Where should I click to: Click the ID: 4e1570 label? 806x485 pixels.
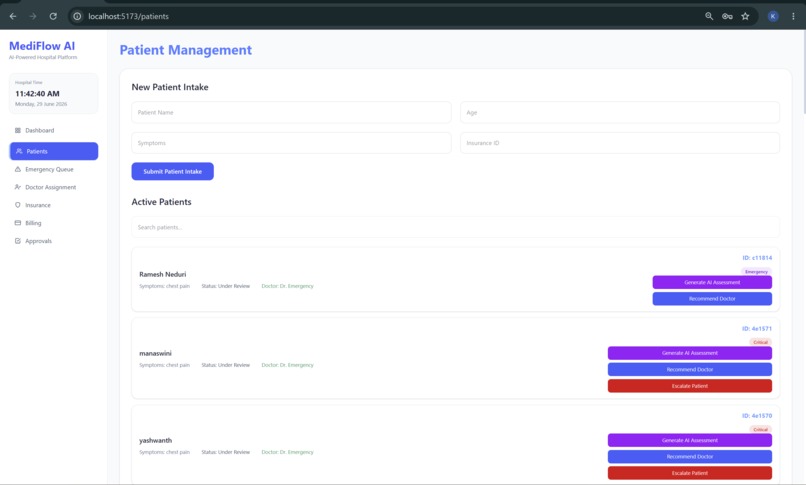[x=757, y=416]
